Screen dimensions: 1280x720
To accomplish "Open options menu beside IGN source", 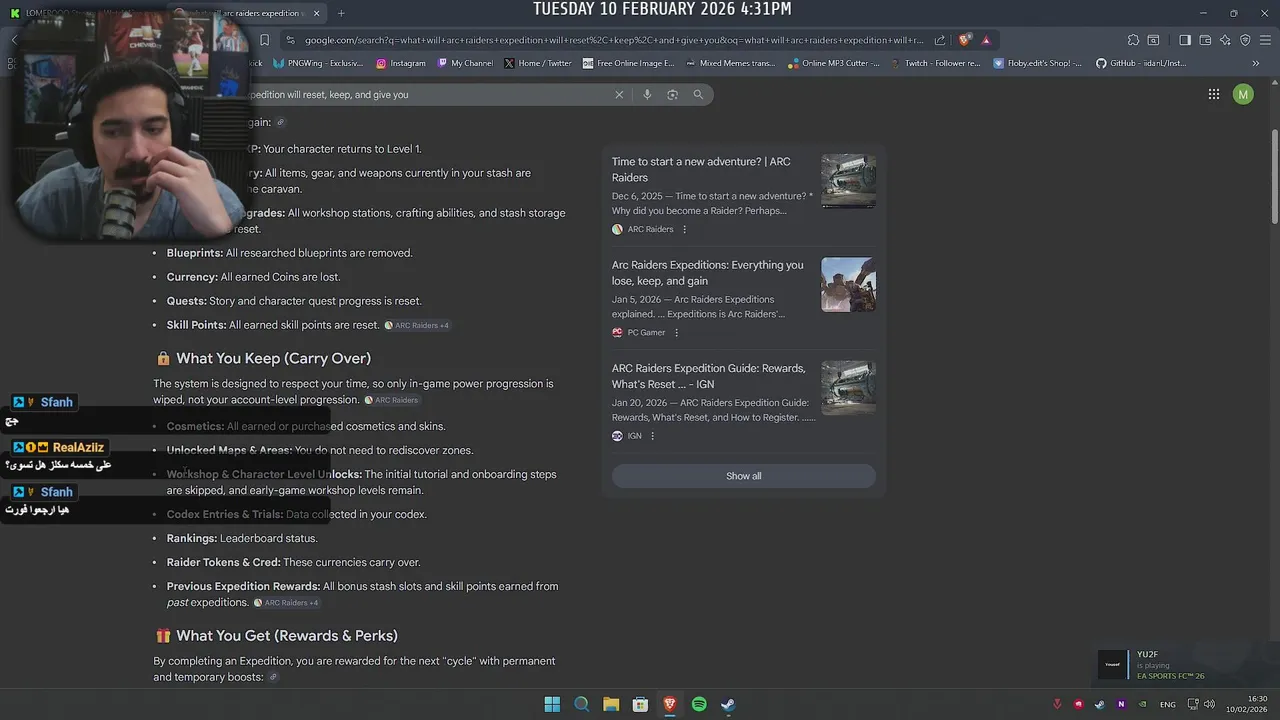I will [652, 436].
